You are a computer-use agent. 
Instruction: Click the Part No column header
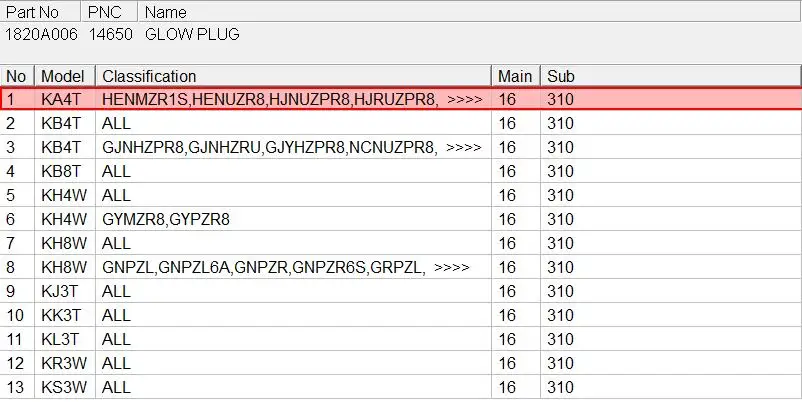(x=40, y=12)
